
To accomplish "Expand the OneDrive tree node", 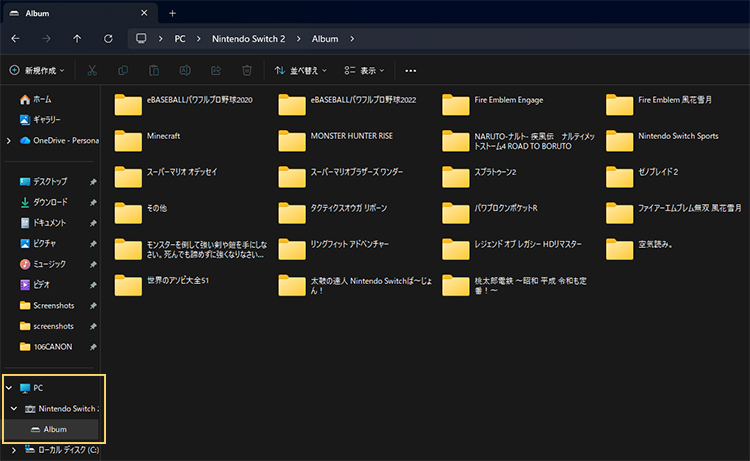I will pyautogui.click(x=9, y=141).
